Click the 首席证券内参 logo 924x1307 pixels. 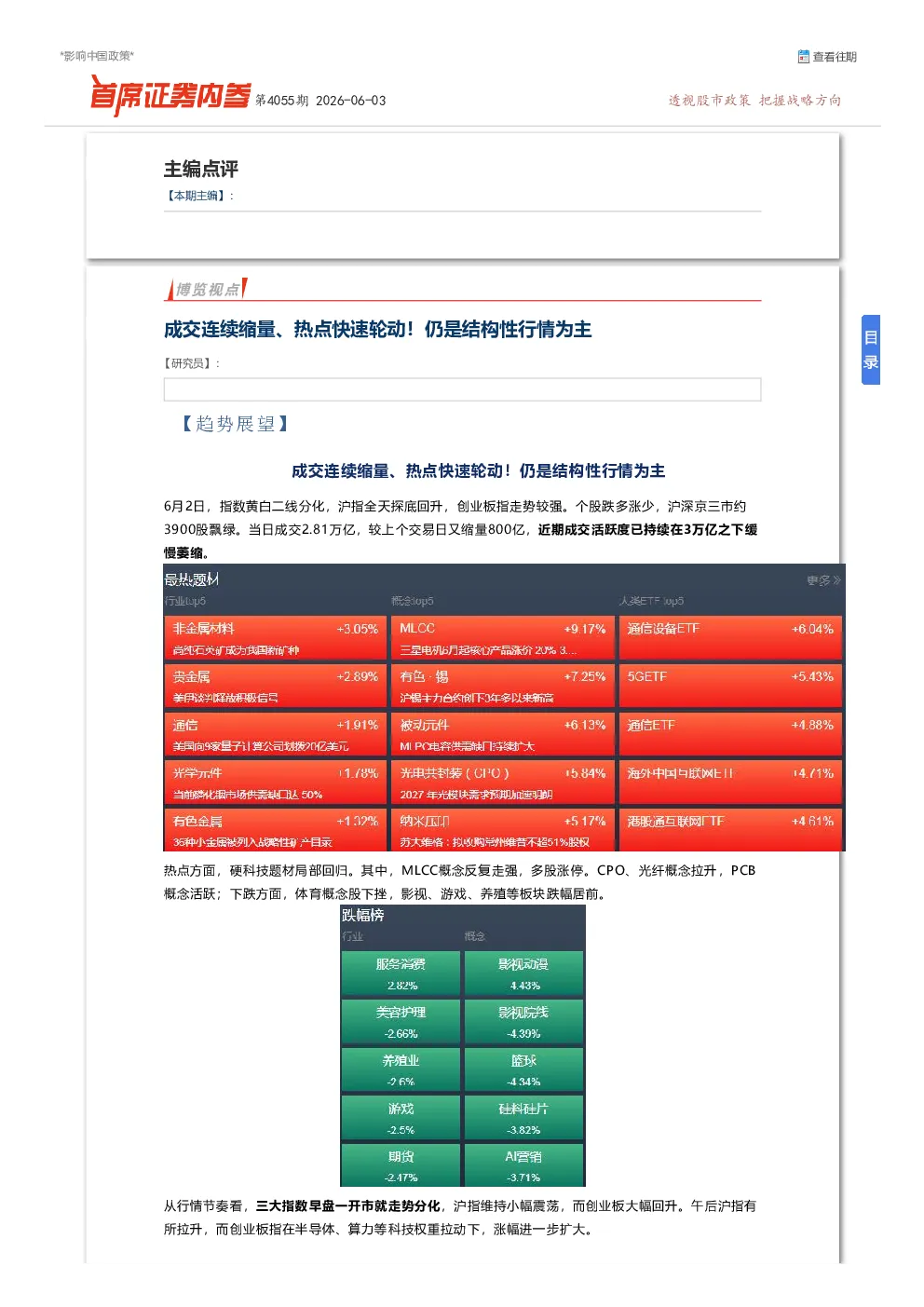click(170, 95)
